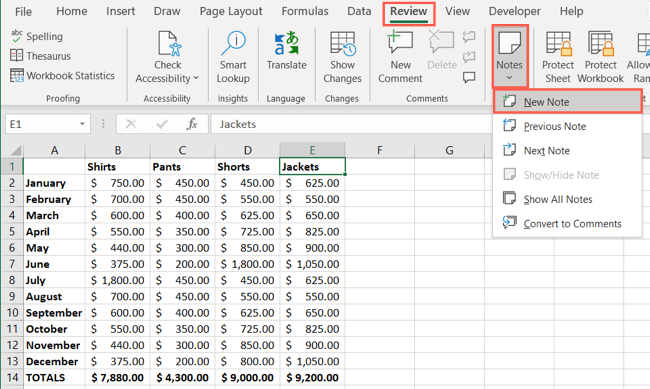
Task: Open the Notes dropdown button
Action: tap(509, 56)
